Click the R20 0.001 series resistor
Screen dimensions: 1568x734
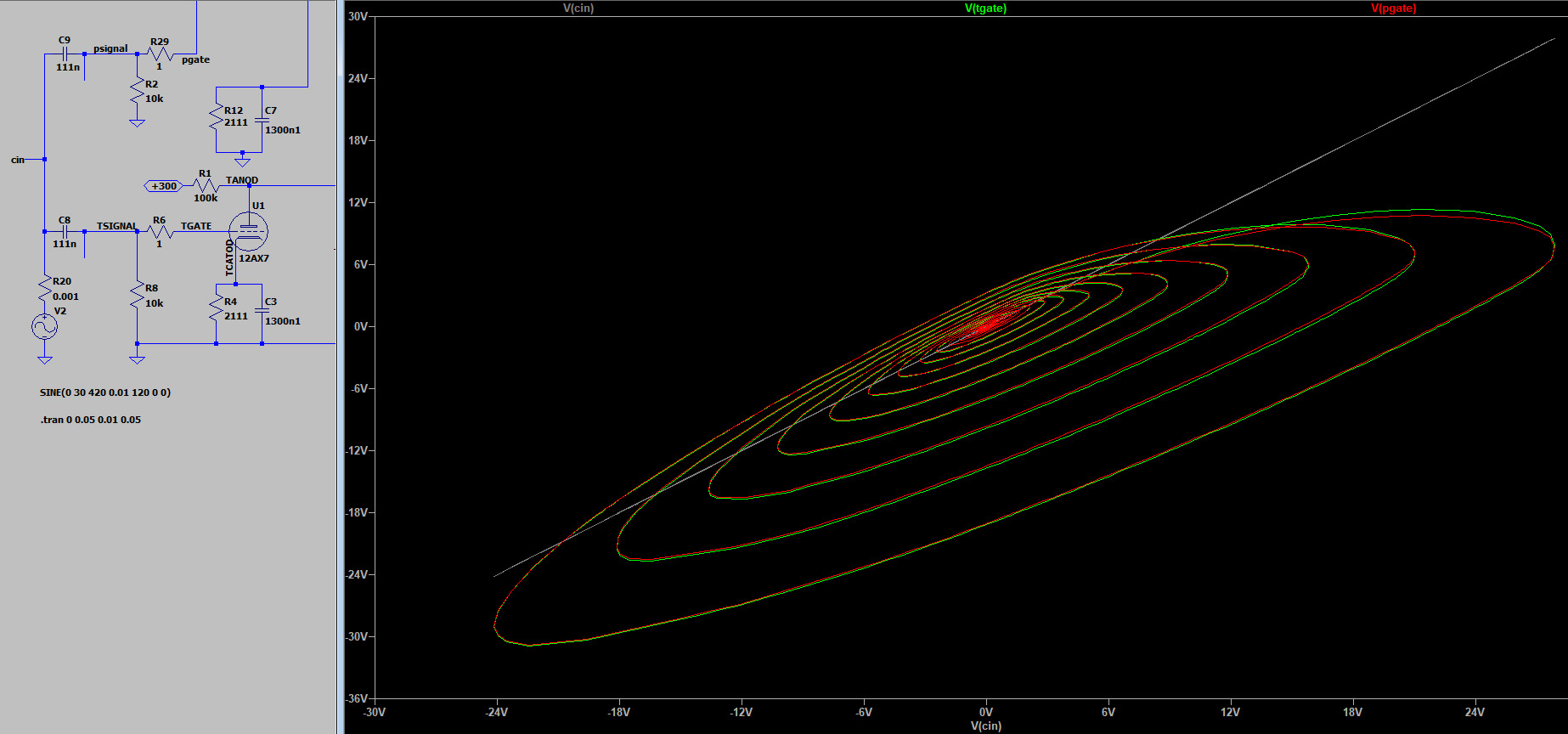coord(44,290)
